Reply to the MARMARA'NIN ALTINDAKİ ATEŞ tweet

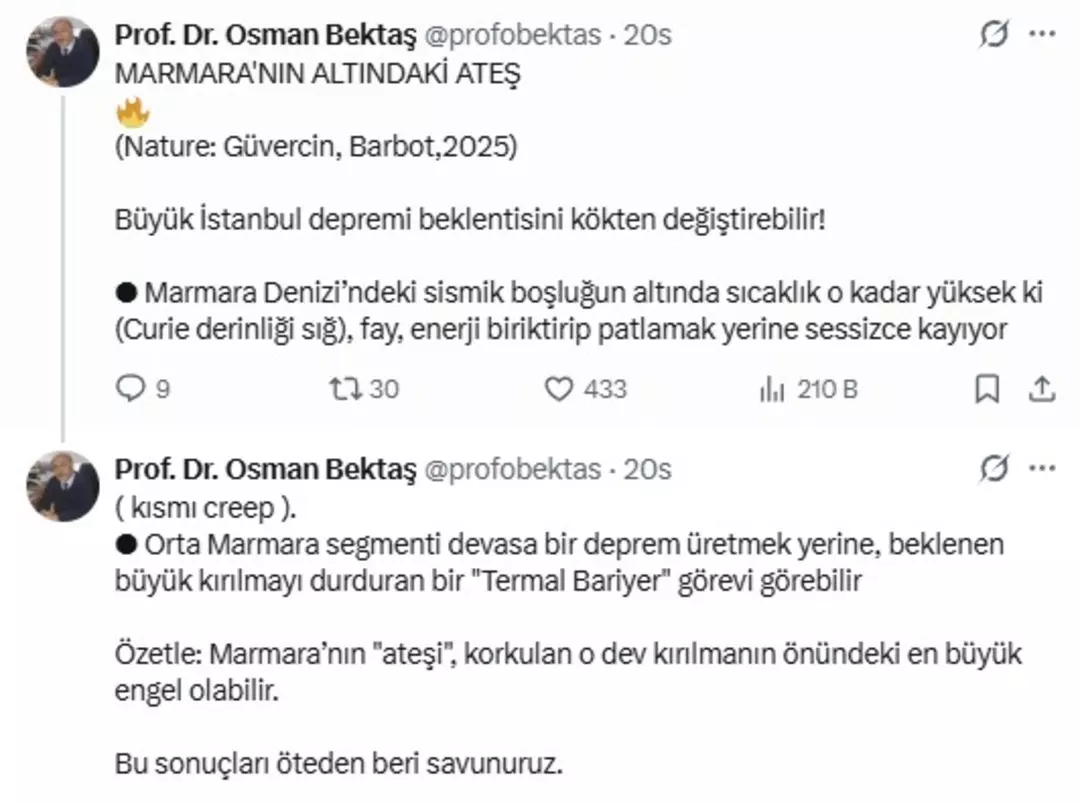coord(131,389)
